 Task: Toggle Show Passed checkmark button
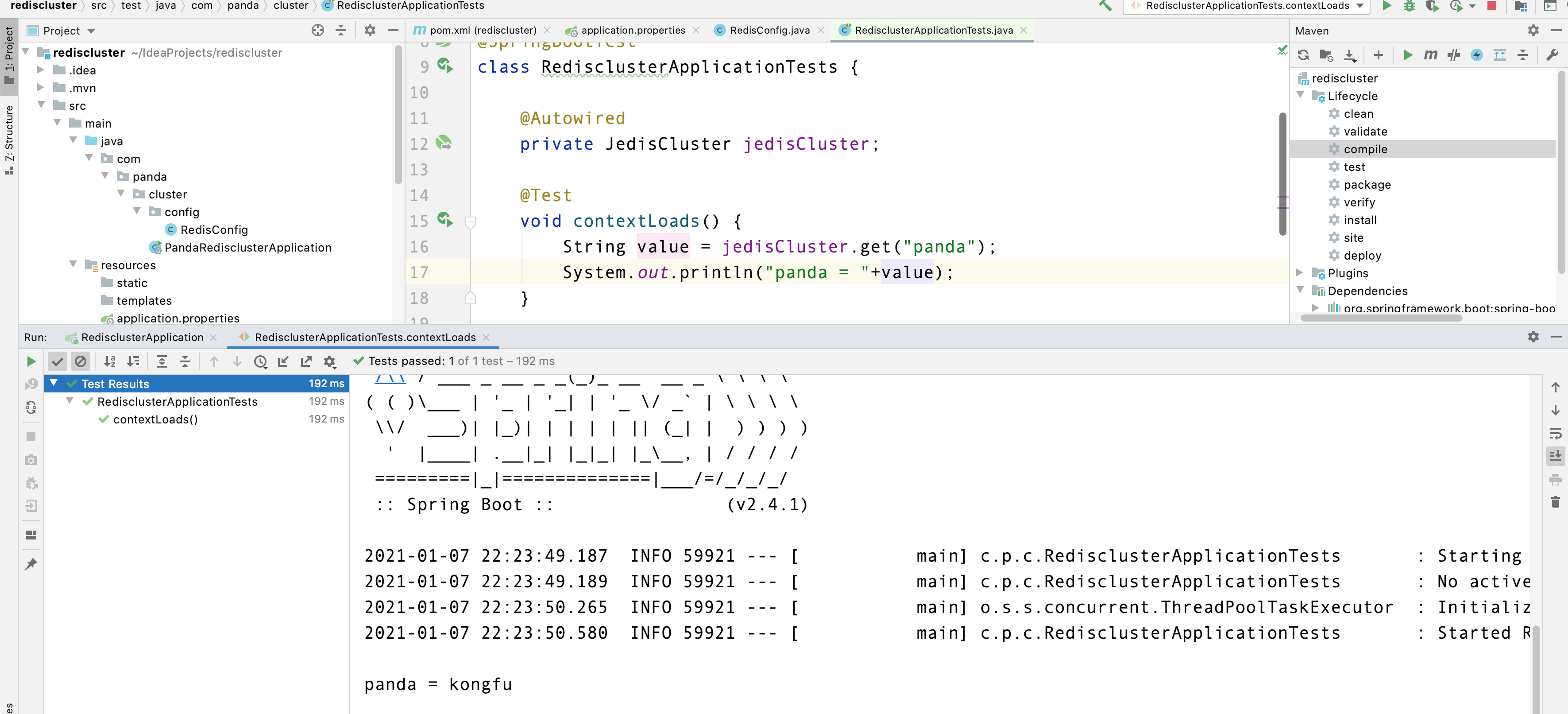[57, 361]
